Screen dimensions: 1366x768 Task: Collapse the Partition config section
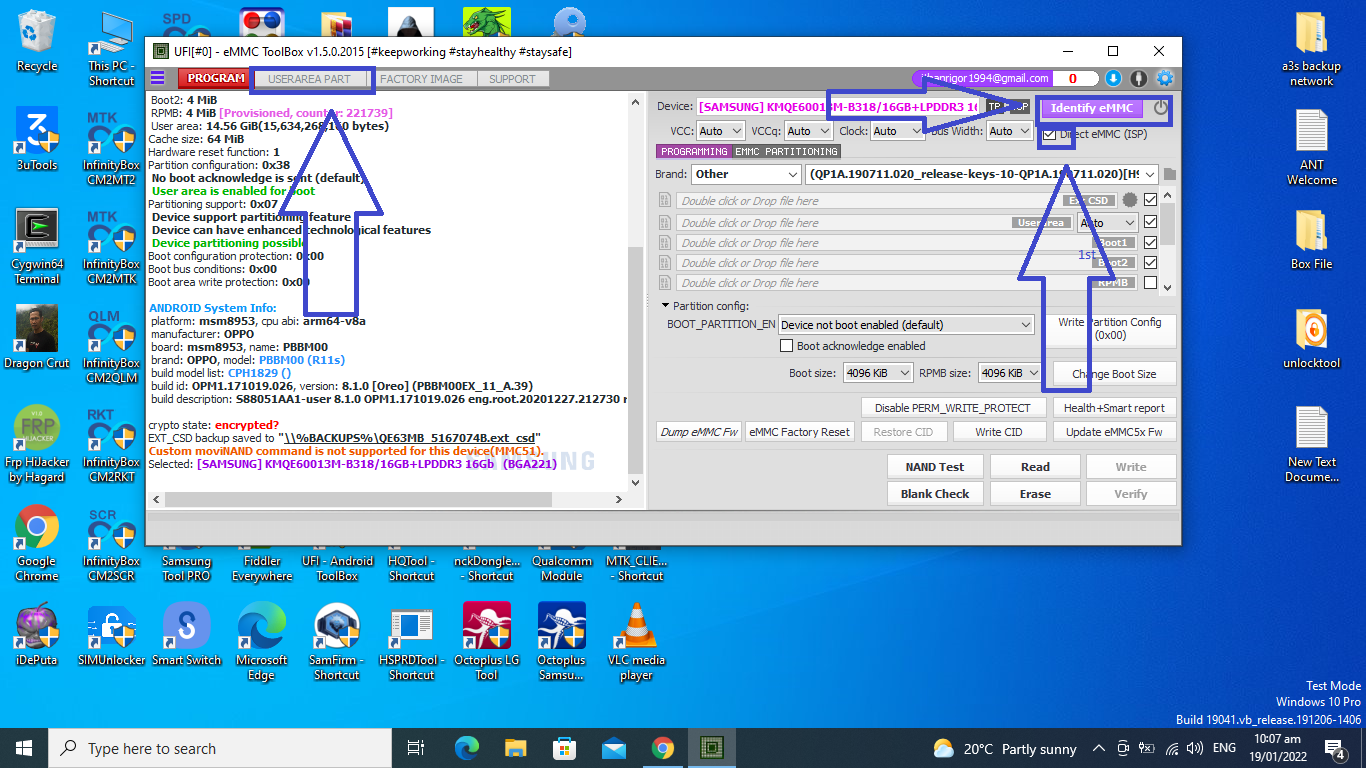(665, 306)
